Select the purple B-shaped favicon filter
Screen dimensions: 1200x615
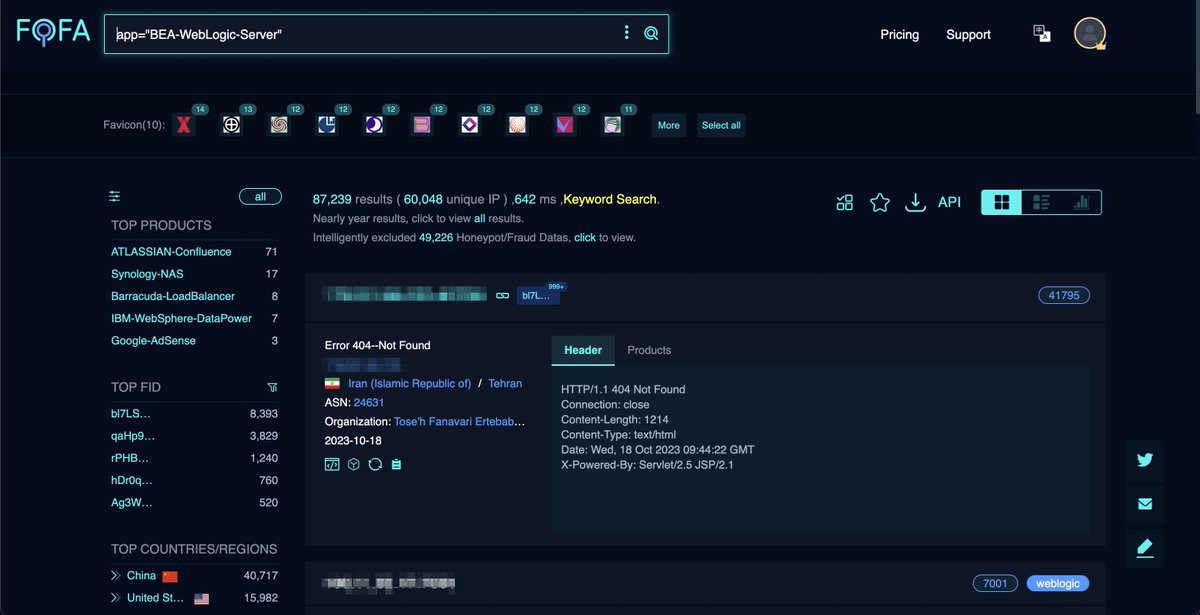tap(422, 125)
